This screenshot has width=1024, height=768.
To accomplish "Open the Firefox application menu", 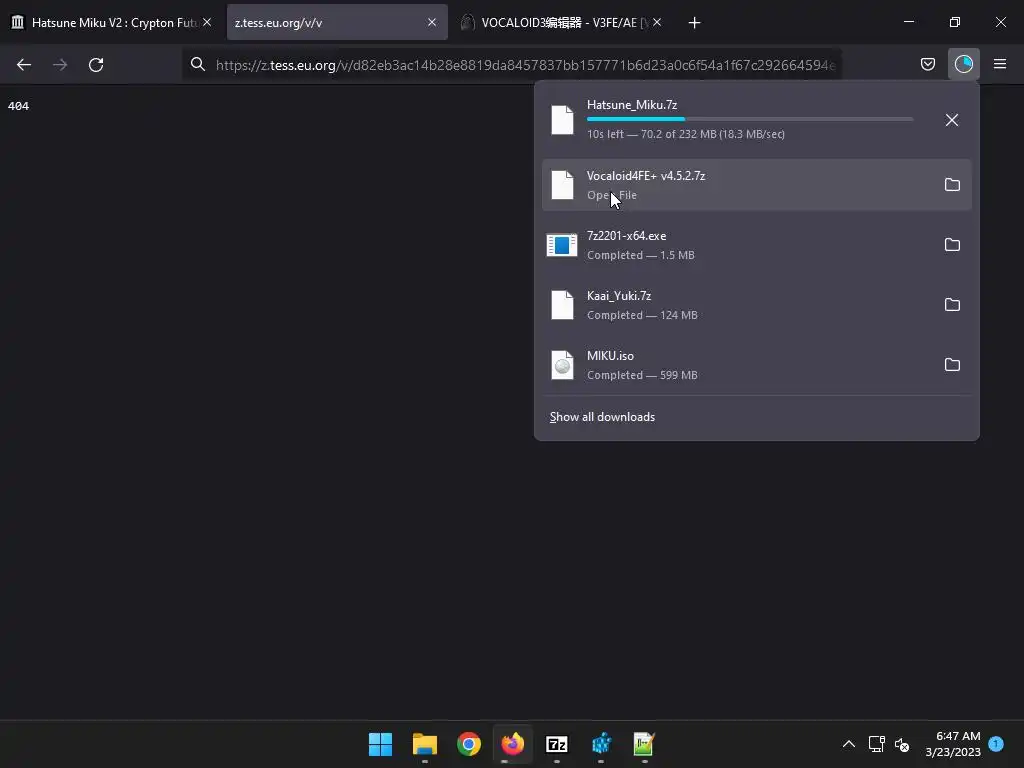I will coord(999,64).
